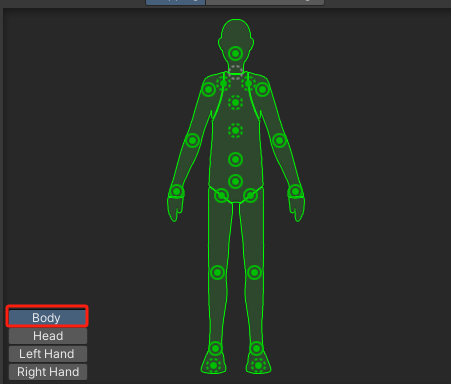Screen dimensions: 451x384
Task: Select the upper leg bone circle on left-side leg
Action: [x=221, y=195]
